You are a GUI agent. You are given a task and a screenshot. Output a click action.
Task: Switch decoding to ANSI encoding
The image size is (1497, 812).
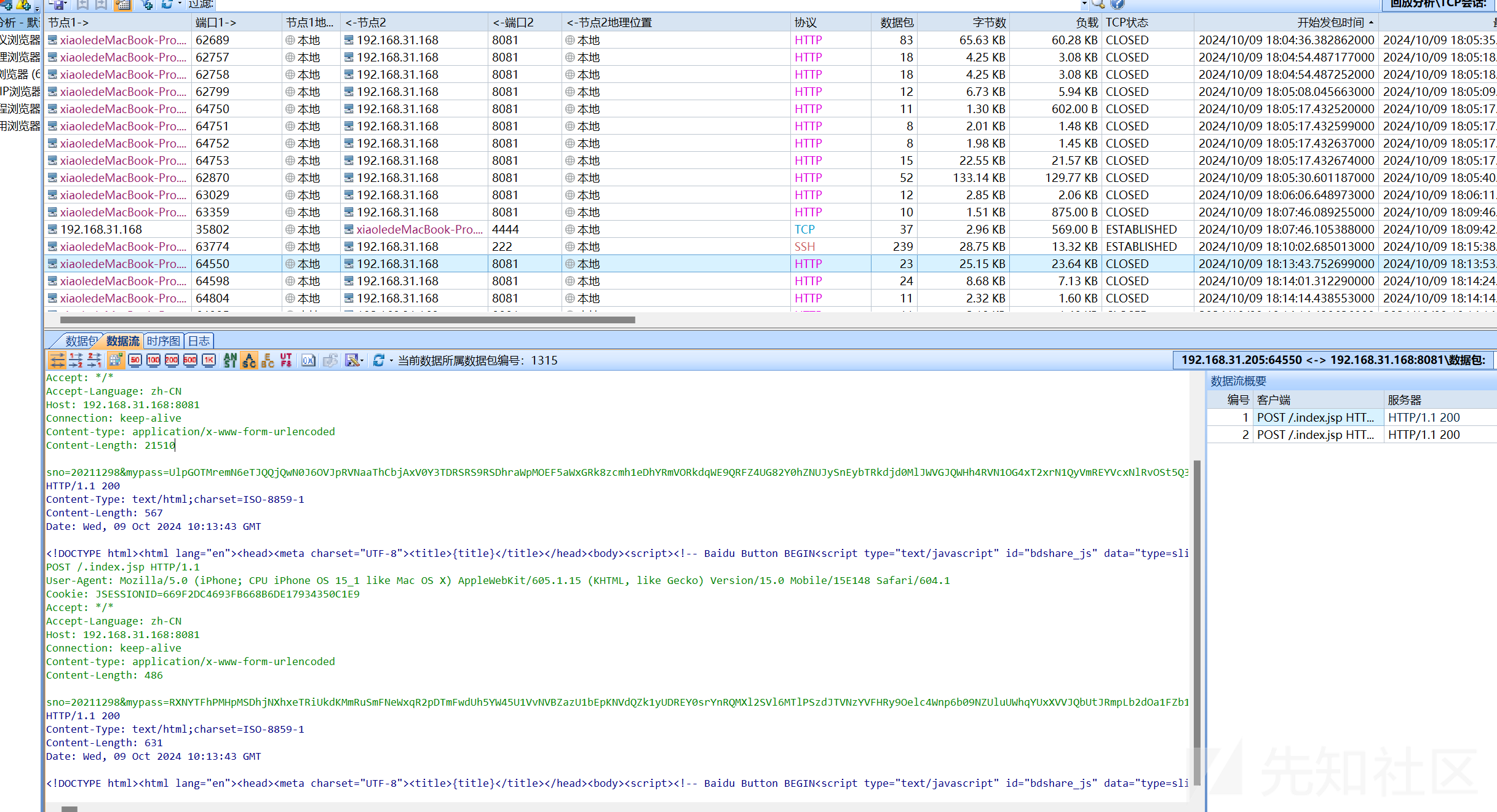(230, 360)
